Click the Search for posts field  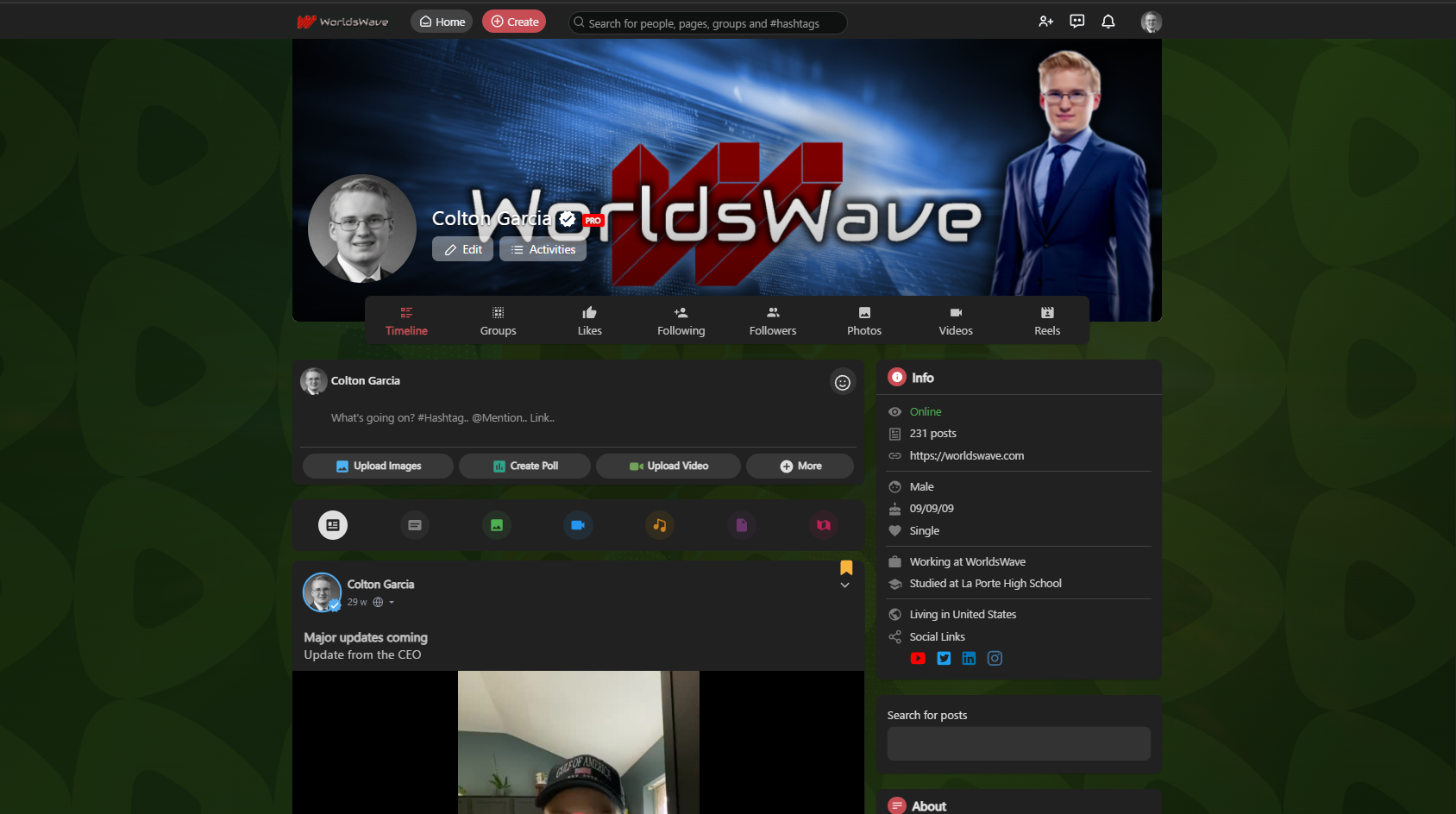click(x=1018, y=743)
